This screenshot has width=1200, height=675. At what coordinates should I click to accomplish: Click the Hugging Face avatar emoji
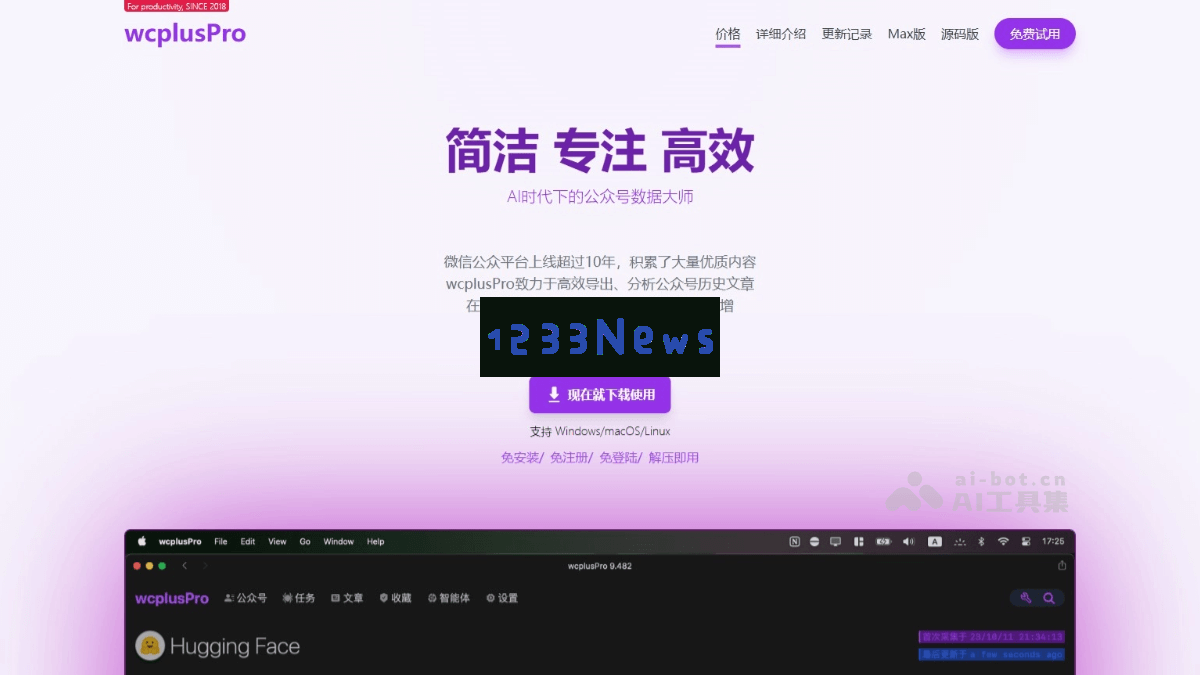click(x=150, y=646)
